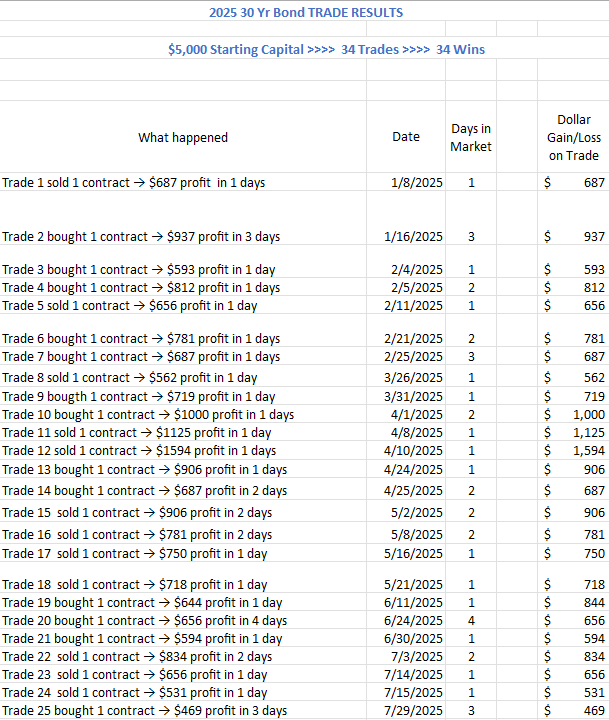Viewport: 609px width, 720px height.
Task: Click the "What happened" column header
Action: 183,137
